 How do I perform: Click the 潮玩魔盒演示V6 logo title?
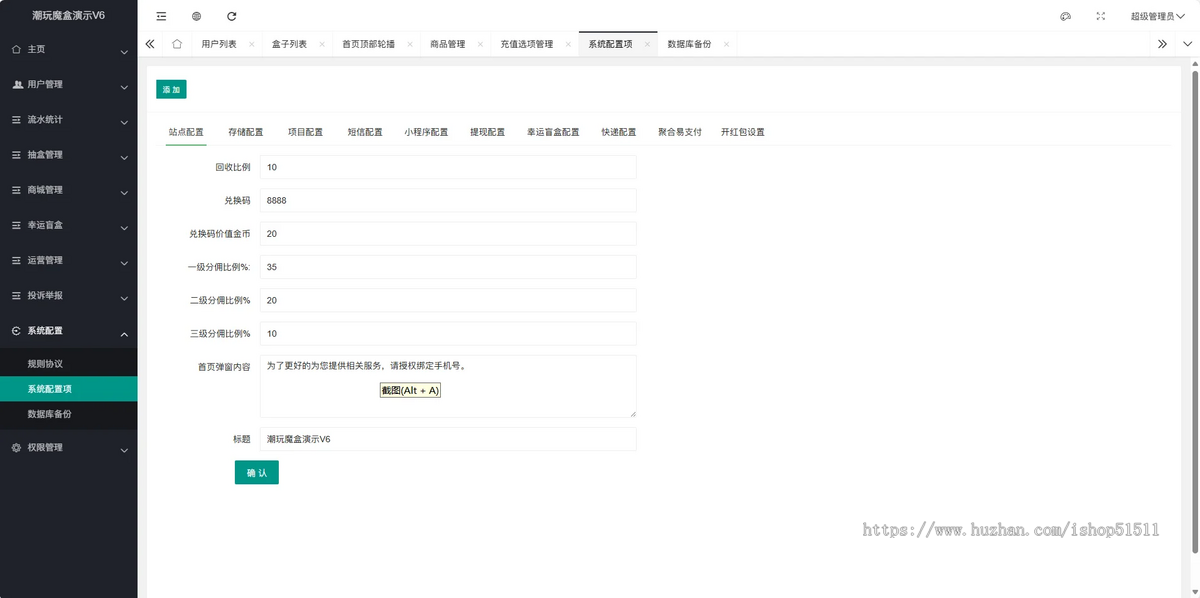[68, 16]
